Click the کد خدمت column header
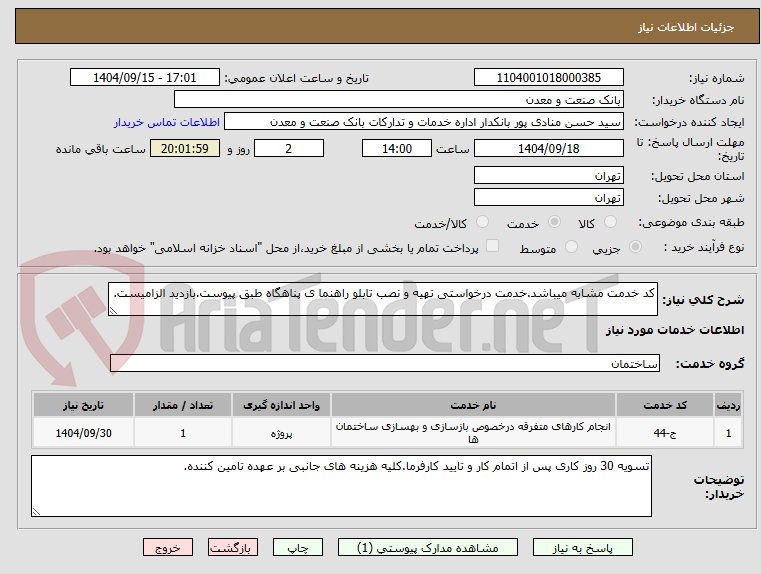The height and width of the screenshot is (574, 761). pos(664,405)
